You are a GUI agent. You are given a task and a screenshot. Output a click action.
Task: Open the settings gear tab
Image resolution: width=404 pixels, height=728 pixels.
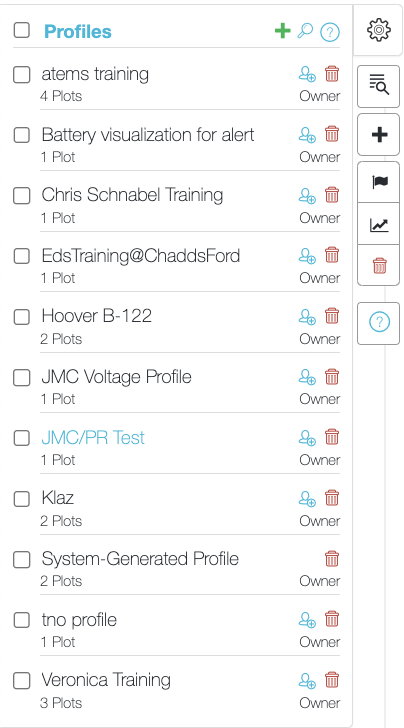(379, 30)
